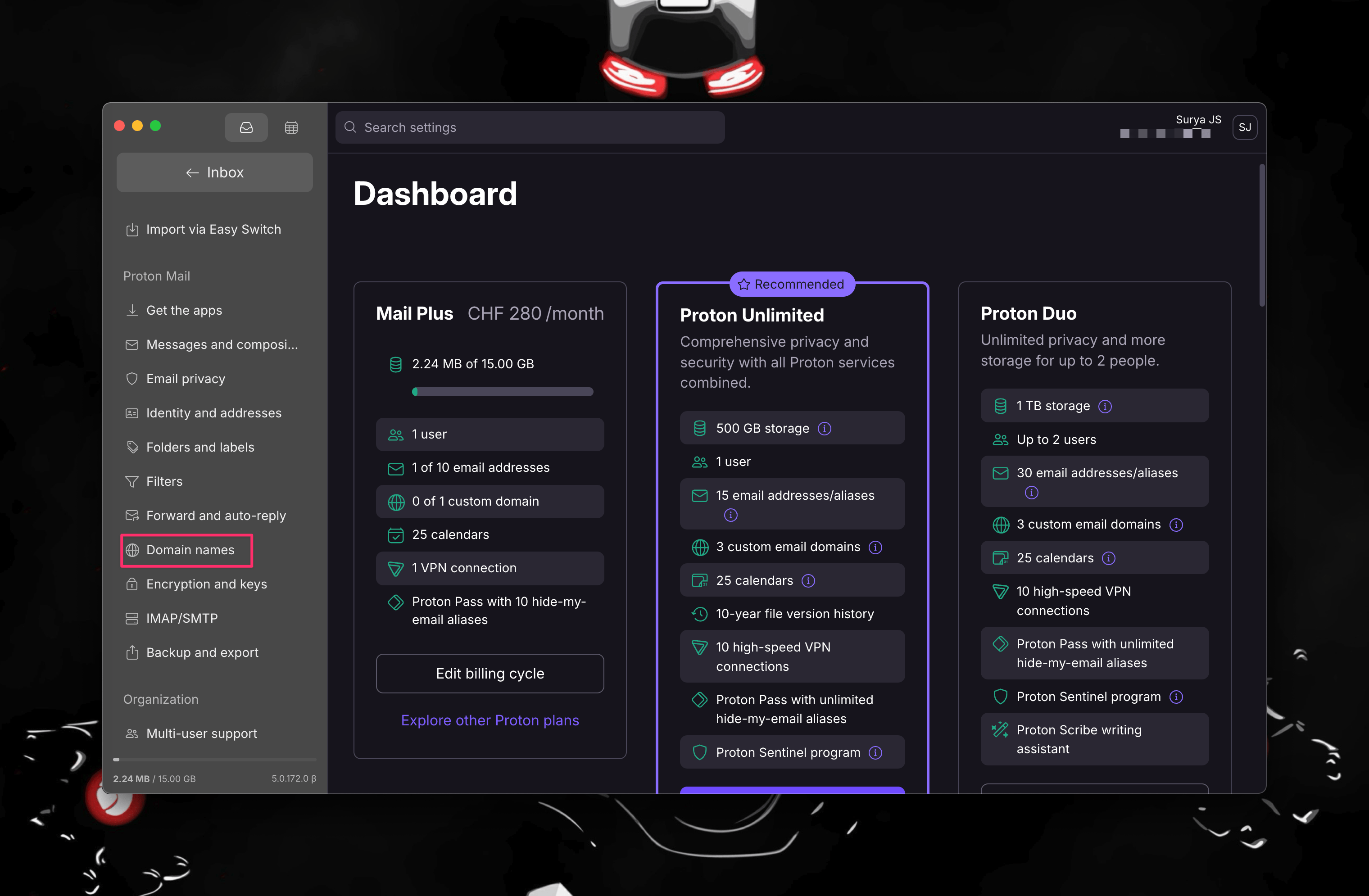
Task: Click the 5.0.172.0 β version label
Action: 294,778
